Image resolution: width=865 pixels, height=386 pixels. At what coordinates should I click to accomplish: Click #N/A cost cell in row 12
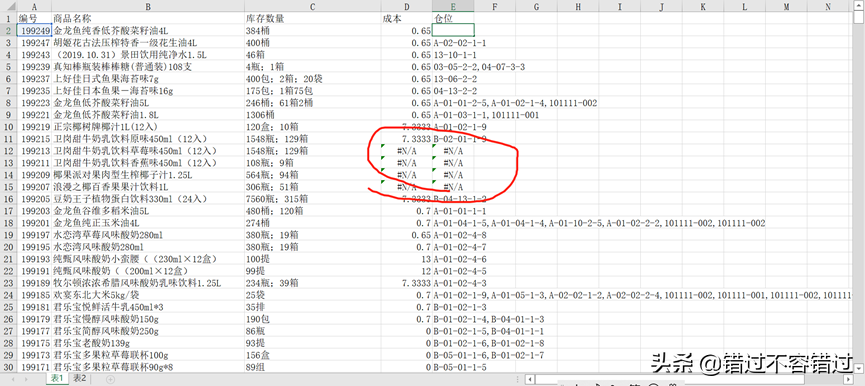click(407, 151)
